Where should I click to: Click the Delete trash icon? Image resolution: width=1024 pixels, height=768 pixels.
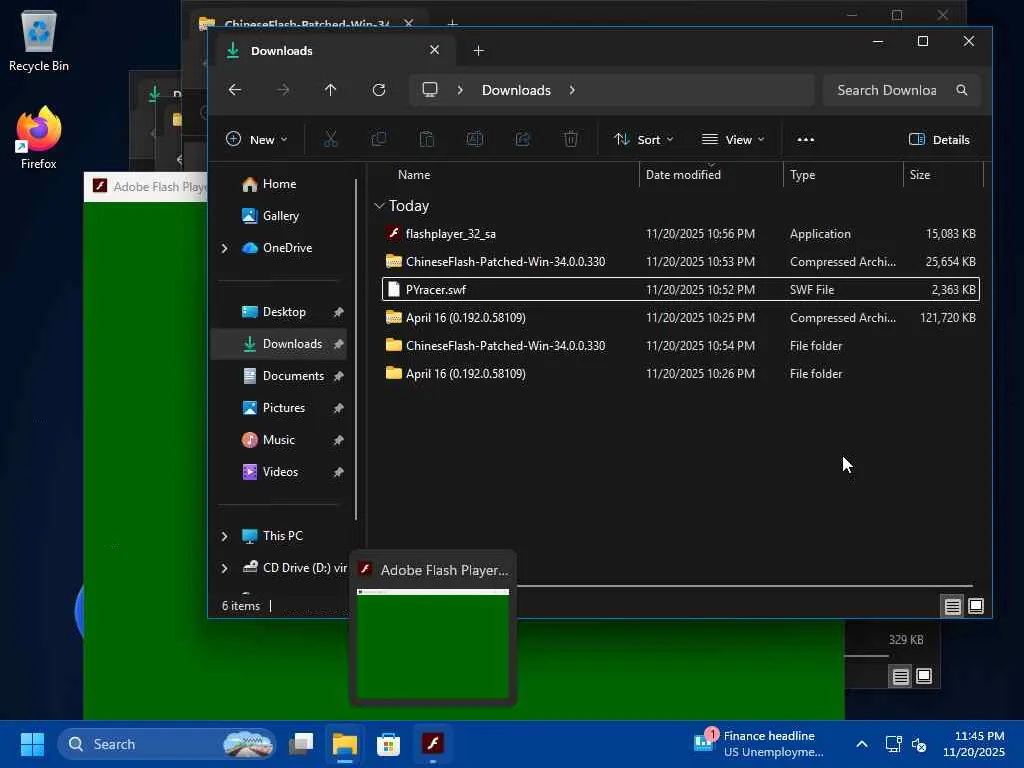pyautogui.click(x=571, y=139)
